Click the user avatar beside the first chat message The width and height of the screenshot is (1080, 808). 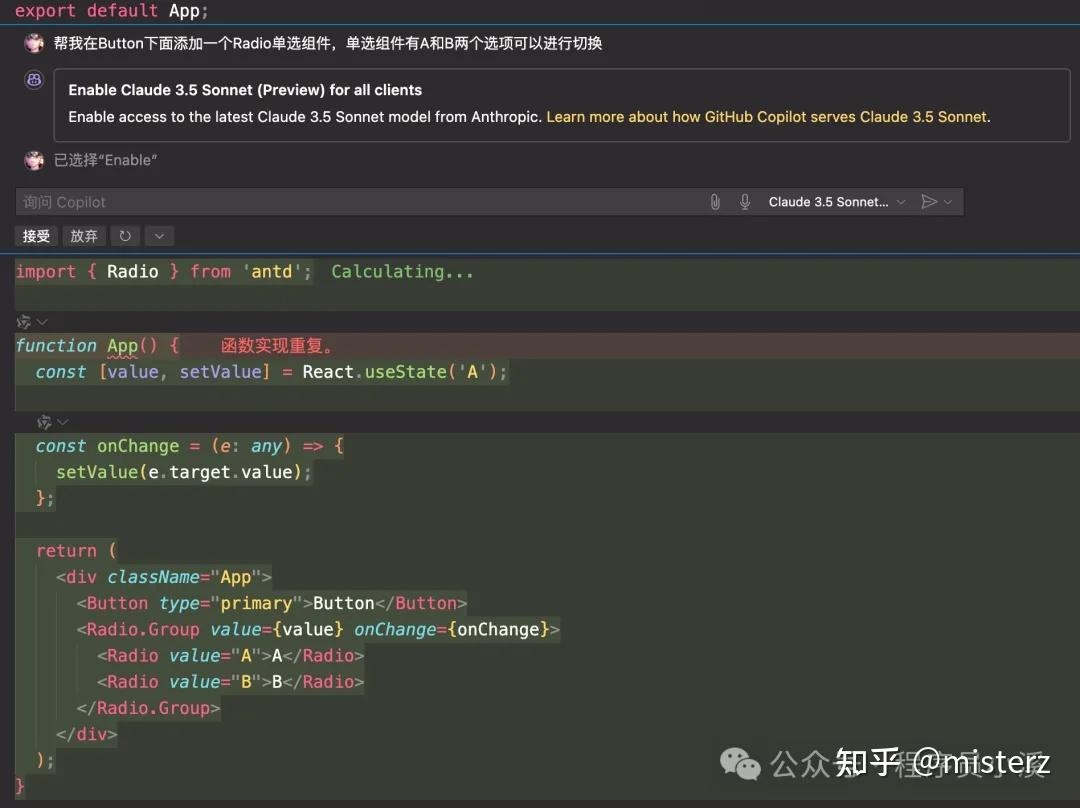tap(33, 42)
